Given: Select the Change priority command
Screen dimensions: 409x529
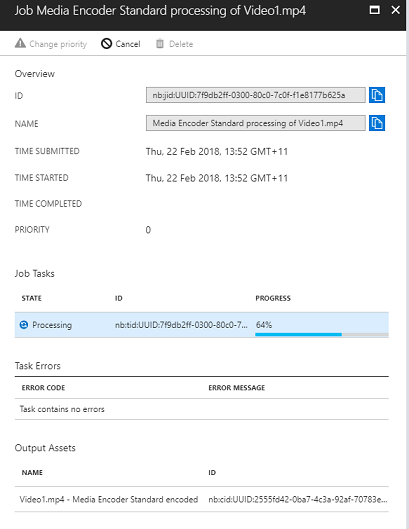Looking at the screenshot, I should coord(51,44).
